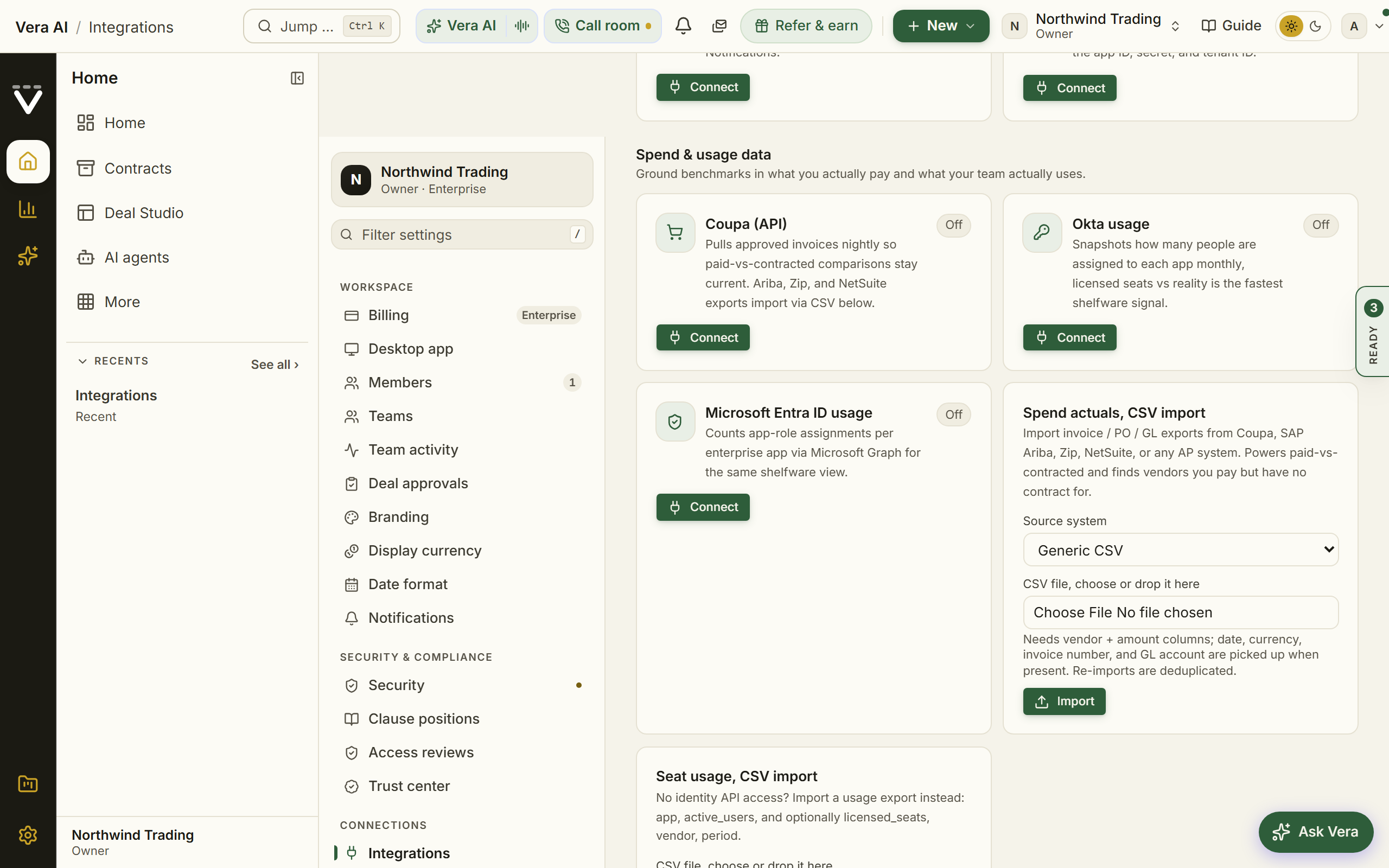Screen dimensions: 1389x868
Task: Click Import for spend actuals CSV
Action: coord(1064,701)
